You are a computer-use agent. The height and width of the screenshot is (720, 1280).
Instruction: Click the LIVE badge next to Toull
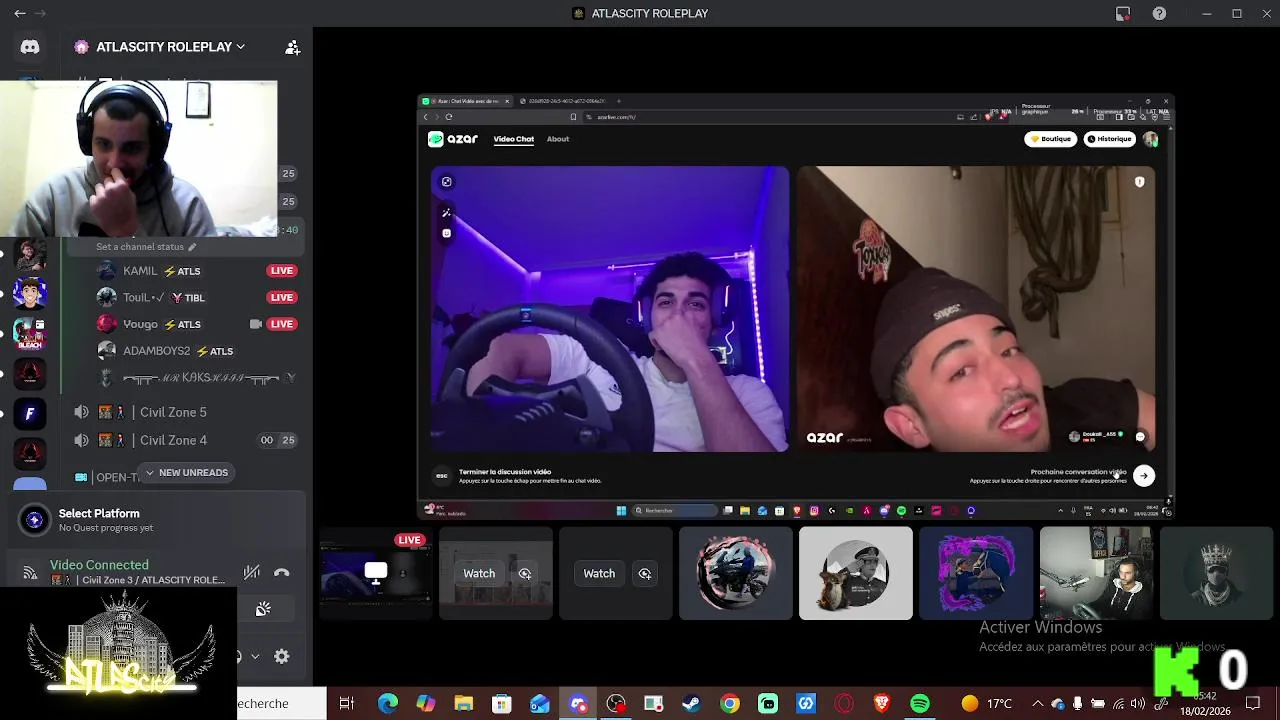tap(282, 297)
